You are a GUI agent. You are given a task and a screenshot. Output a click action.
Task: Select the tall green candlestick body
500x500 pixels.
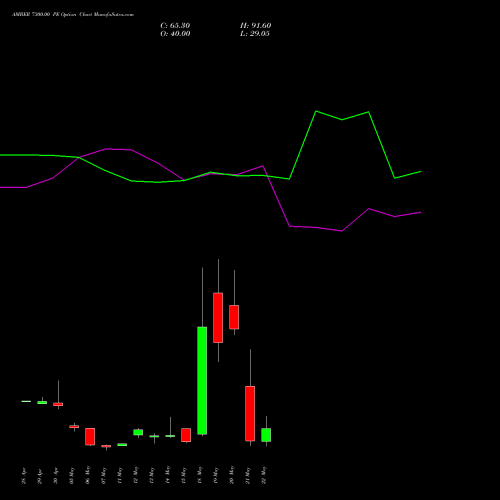pyautogui.click(x=202, y=381)
